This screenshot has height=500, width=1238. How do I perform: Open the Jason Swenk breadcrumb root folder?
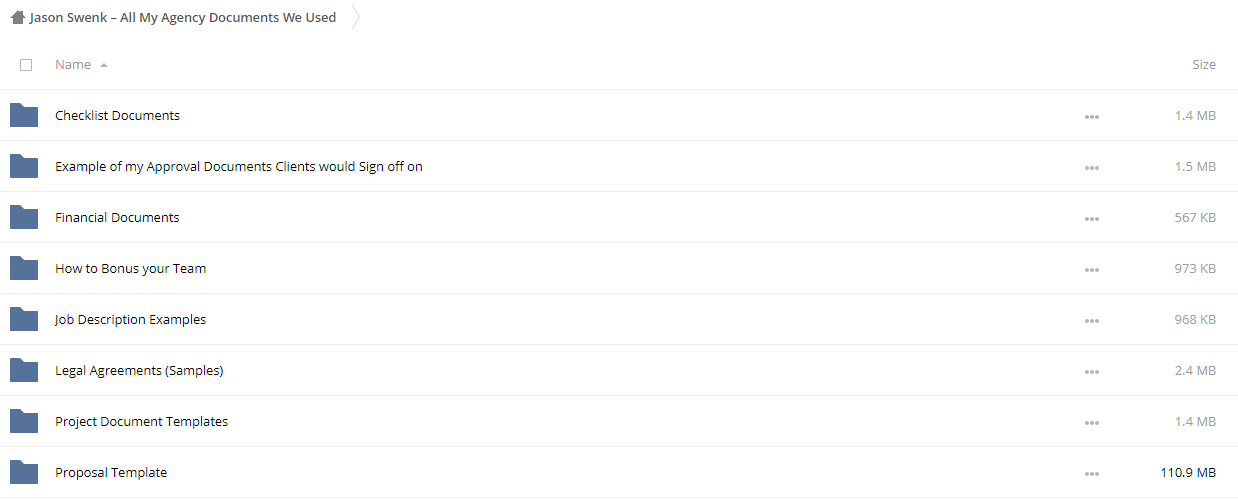pos(183,17)
